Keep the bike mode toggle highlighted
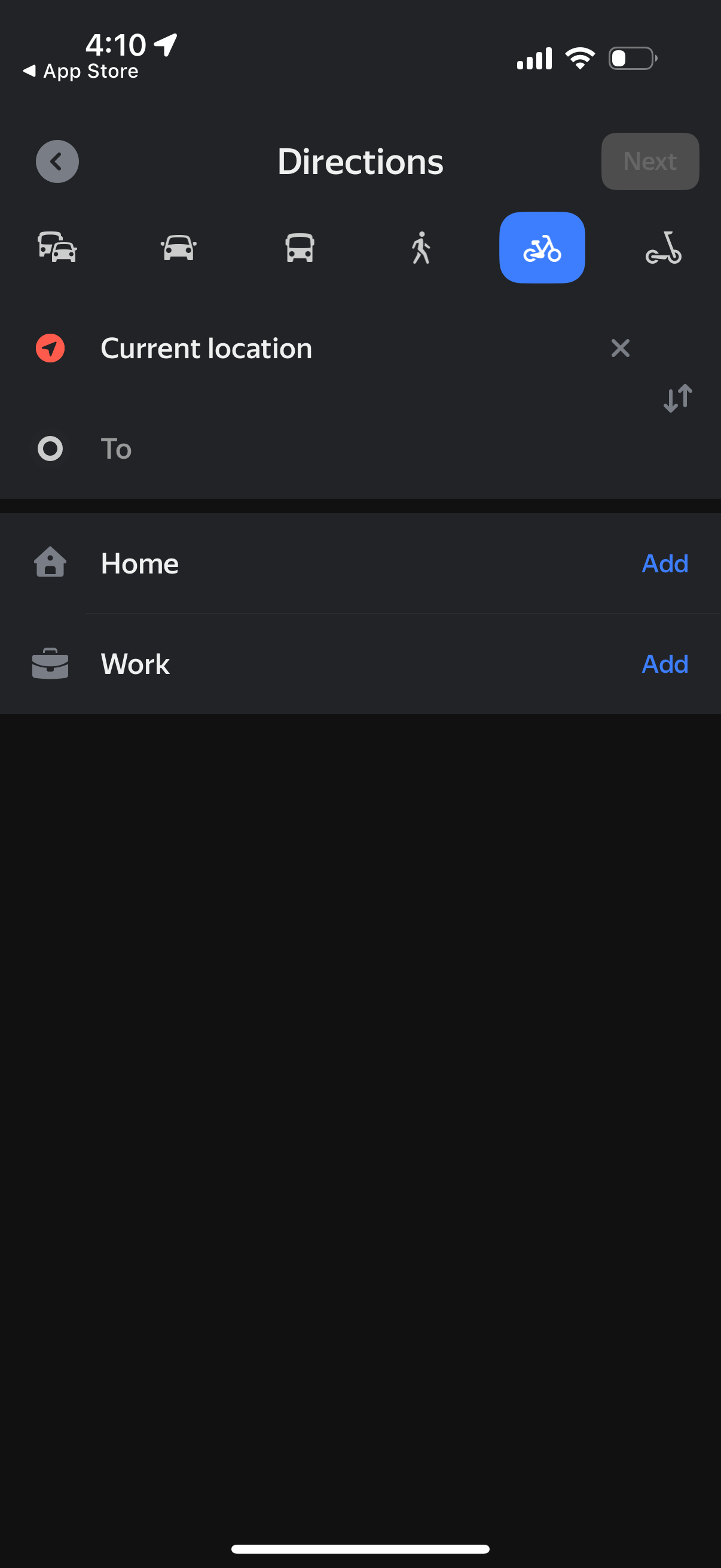This screenshot has width=721, height=1568. tap(542, 247)
